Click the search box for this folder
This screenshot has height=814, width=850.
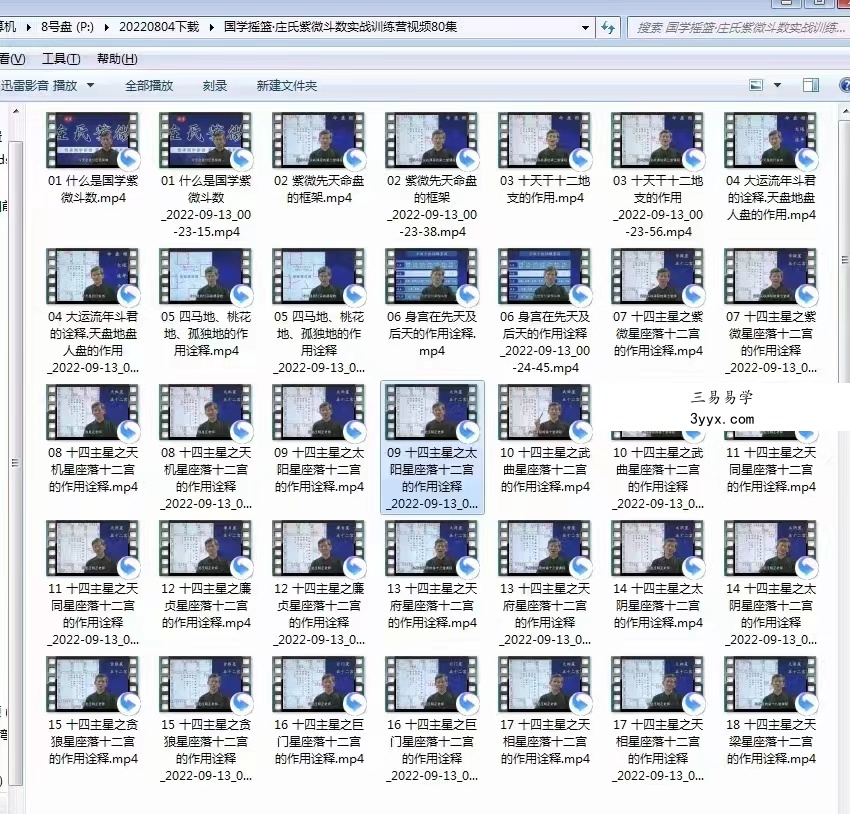(x=738, y=27)
